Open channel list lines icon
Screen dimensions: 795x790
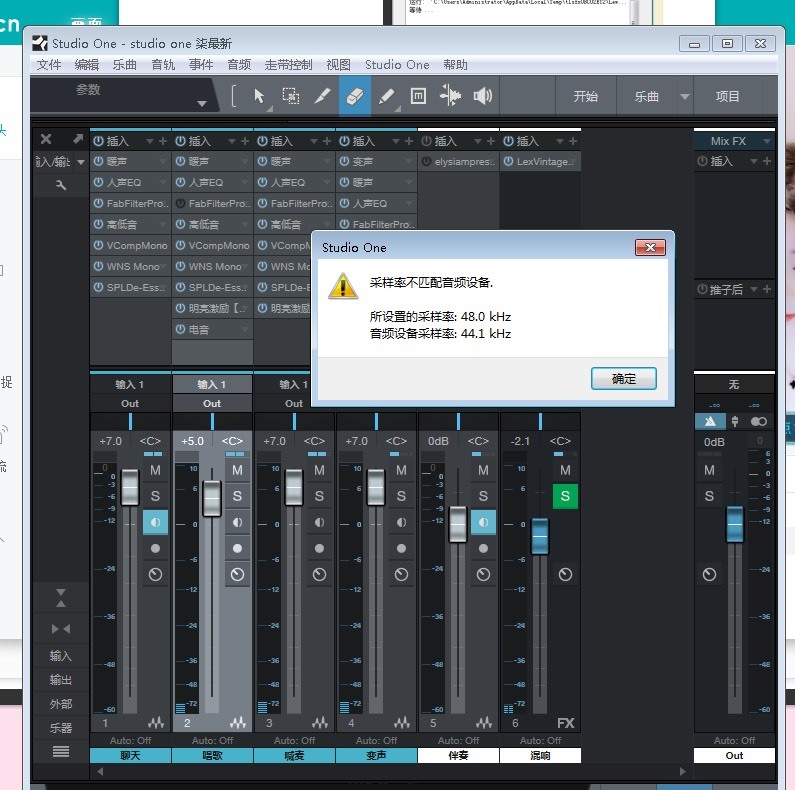61,751
